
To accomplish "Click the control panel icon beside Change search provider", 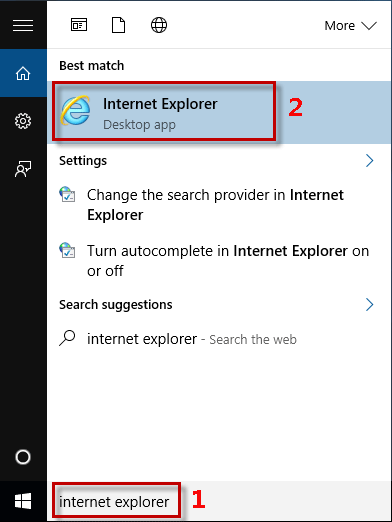I will pos(67,194).
